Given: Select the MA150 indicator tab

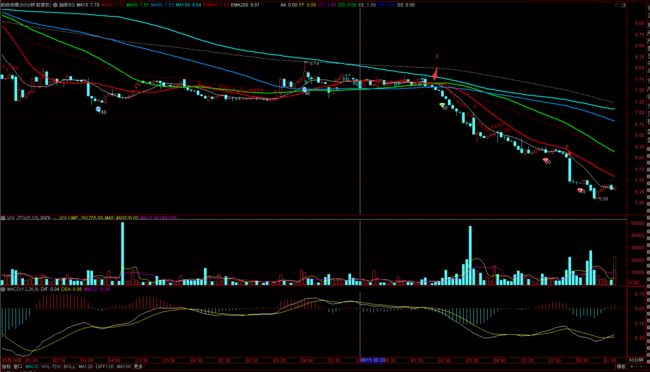Looking at the screenshot, I should click(124, 367).
